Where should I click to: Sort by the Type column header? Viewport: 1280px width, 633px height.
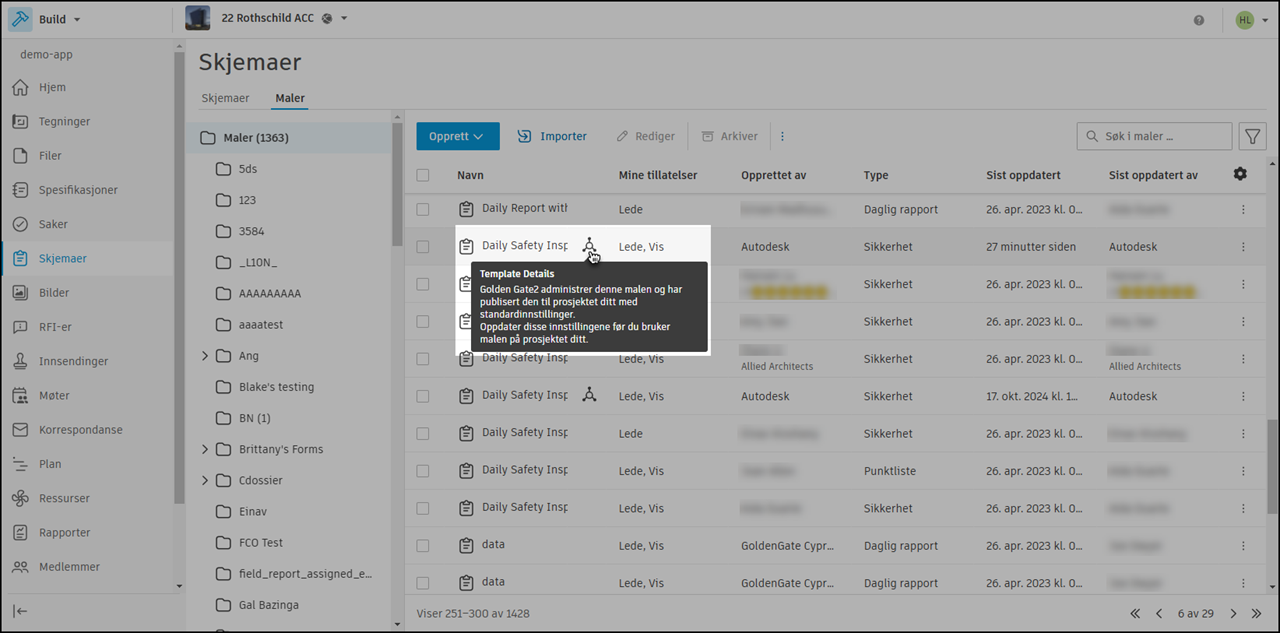coord(876,175)
